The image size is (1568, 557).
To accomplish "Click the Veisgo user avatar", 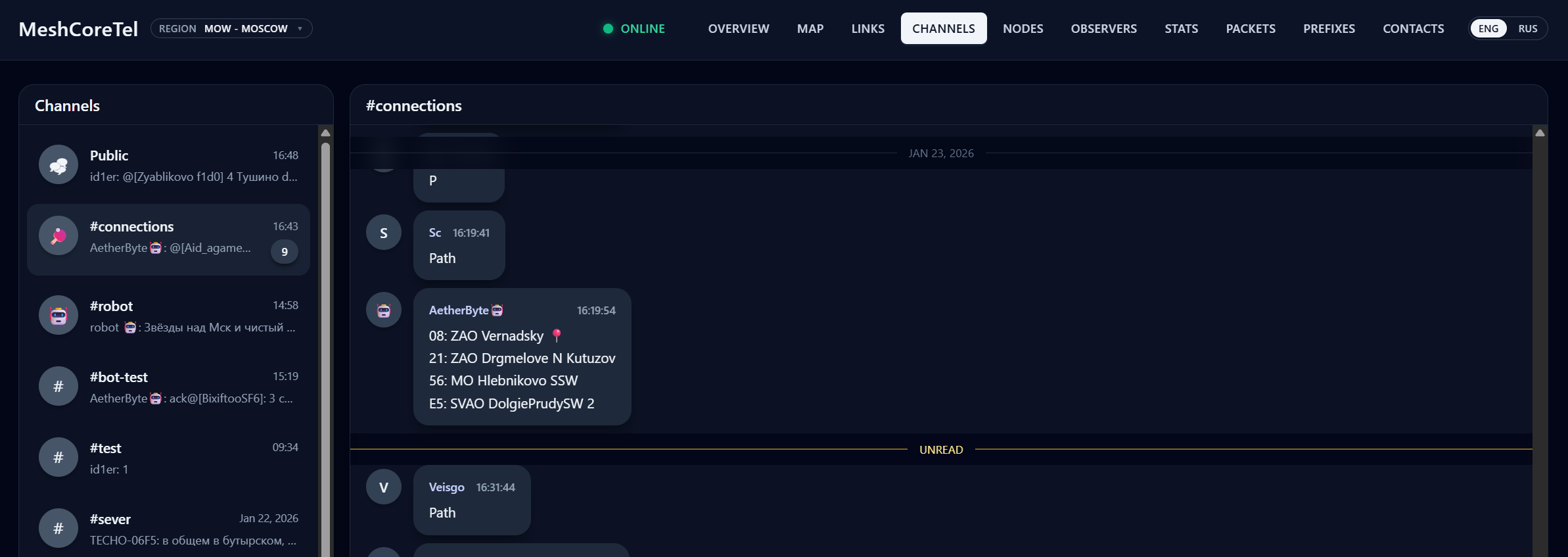I will [x=384, y=487].
